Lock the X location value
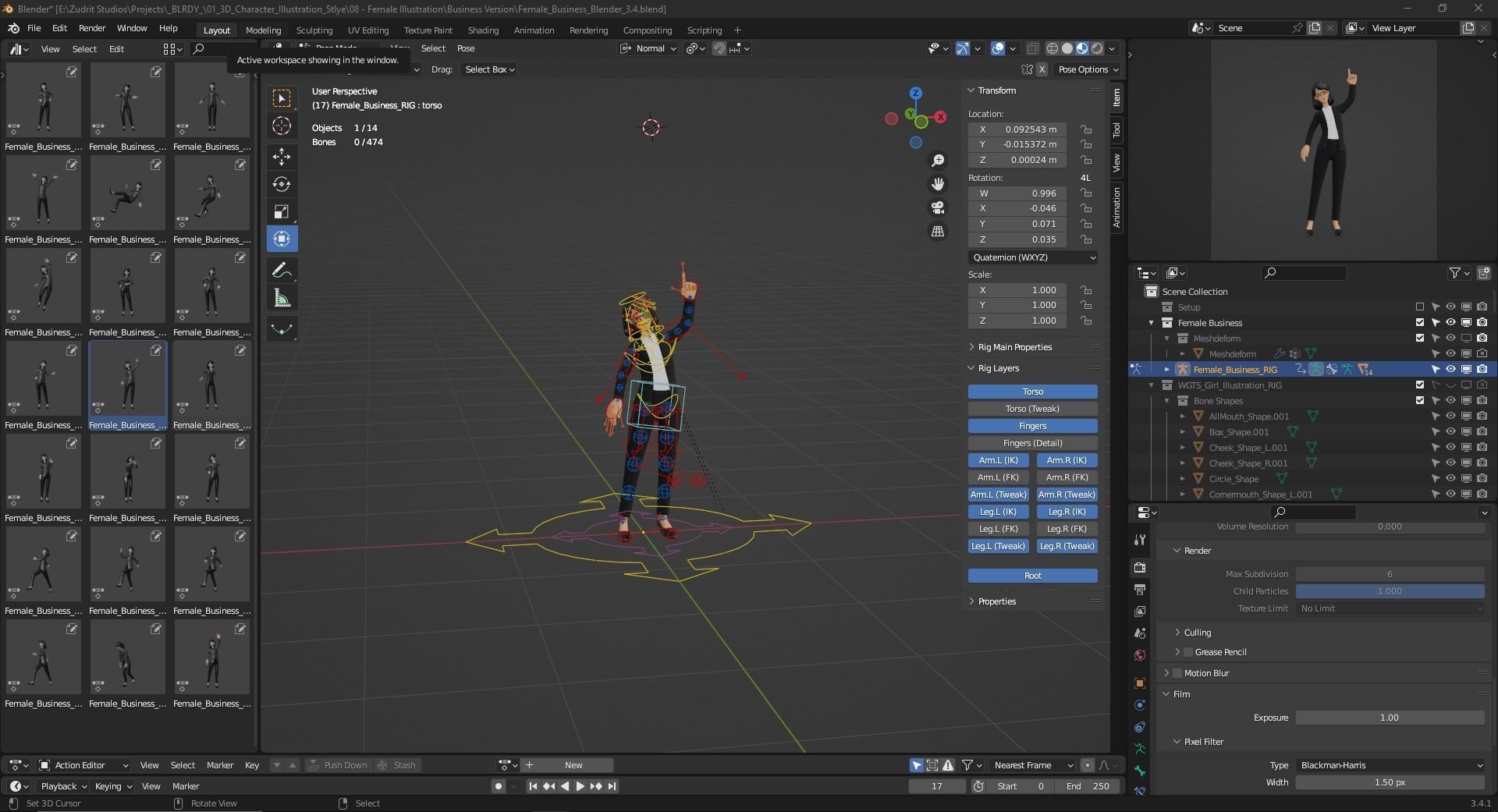Viewport: 1498px width, 812px height. pos(1085,129)
